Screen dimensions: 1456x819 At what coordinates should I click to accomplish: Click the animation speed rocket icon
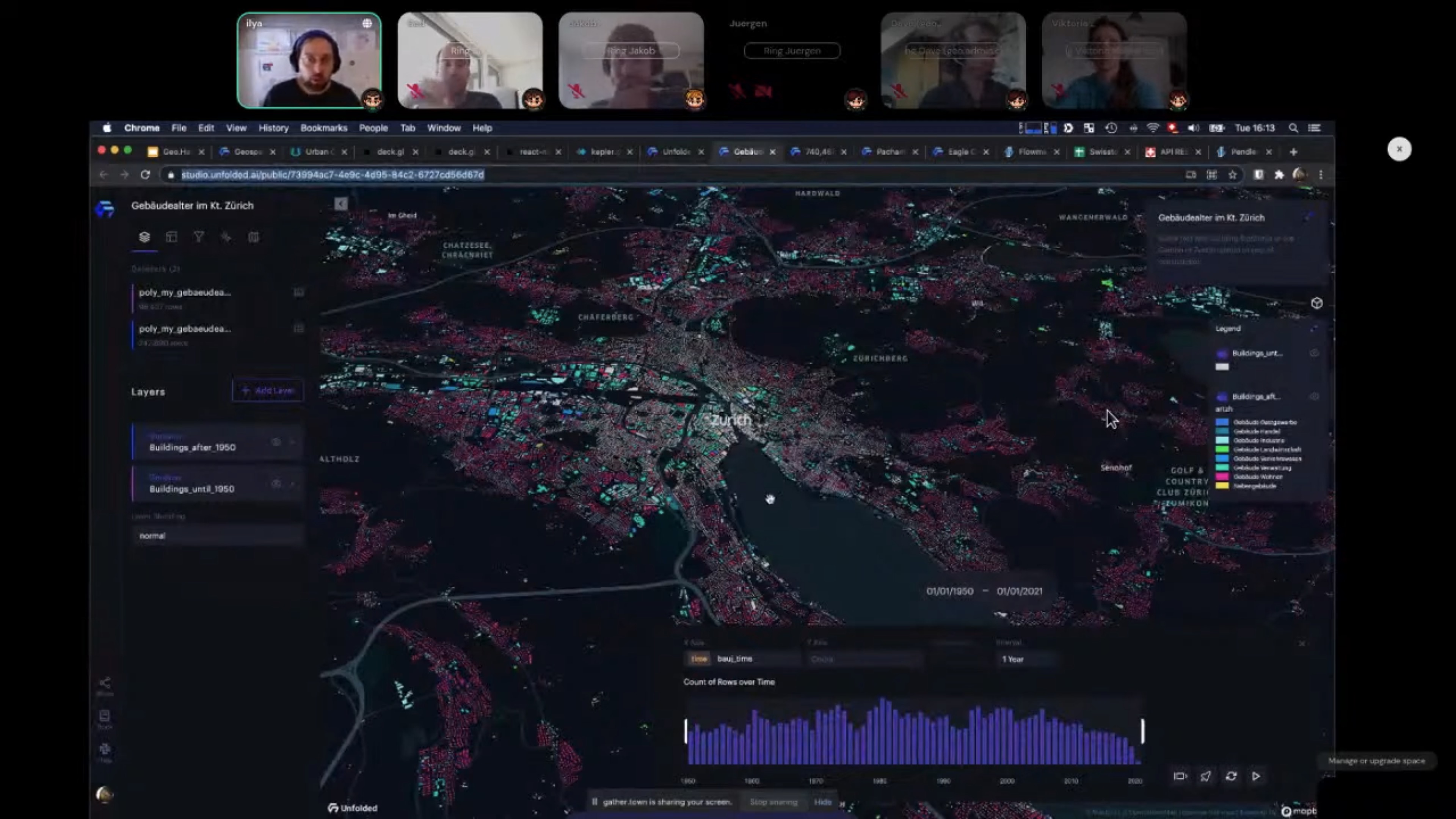point(1206,777)
